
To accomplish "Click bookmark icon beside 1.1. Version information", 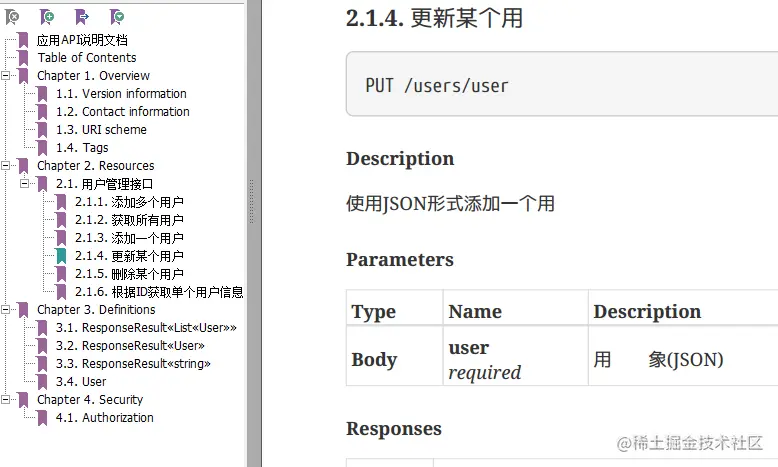I will (42, 94).
